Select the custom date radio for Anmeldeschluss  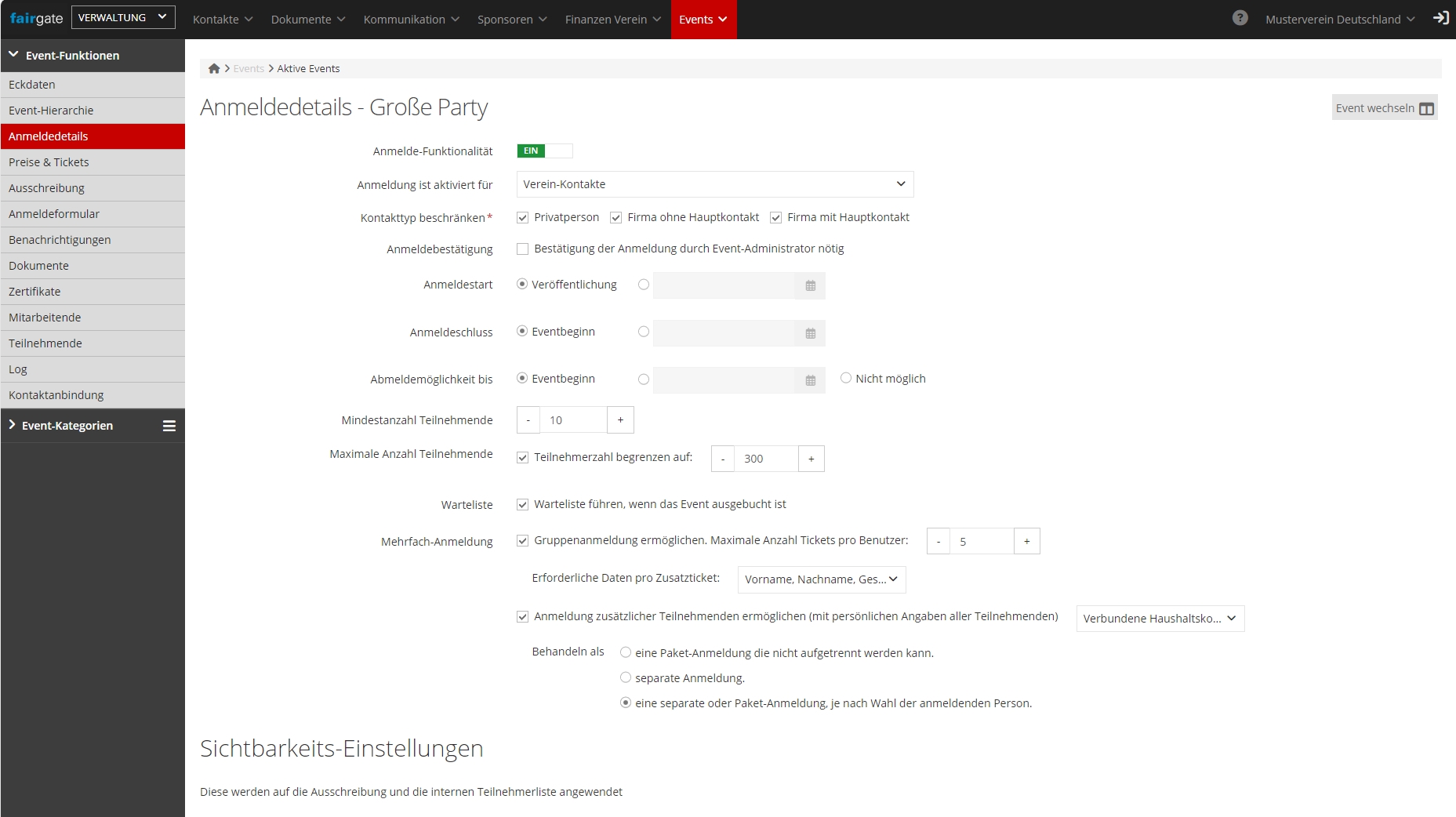644,332
